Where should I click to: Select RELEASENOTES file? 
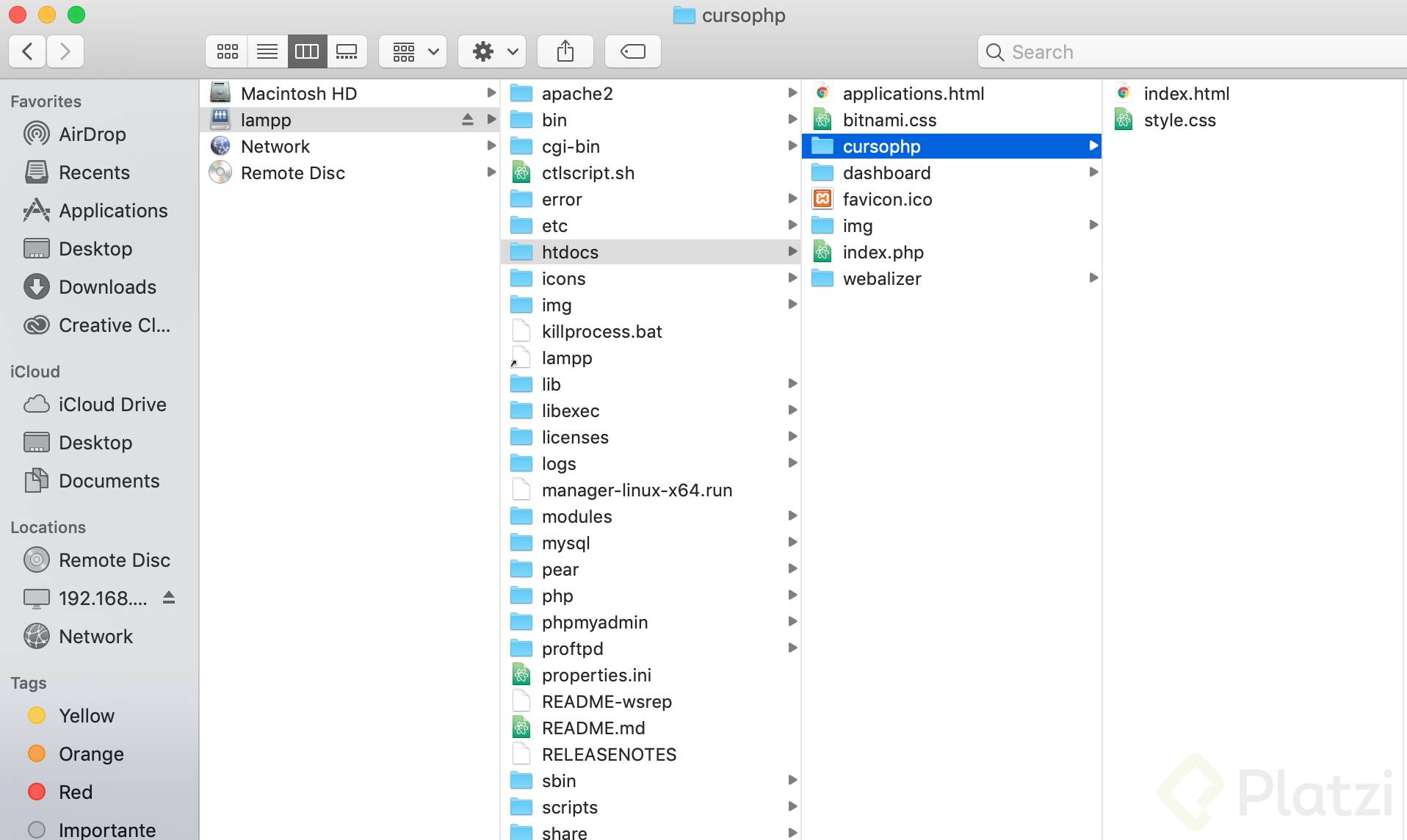pyautogui.click(x=651, y=754)
